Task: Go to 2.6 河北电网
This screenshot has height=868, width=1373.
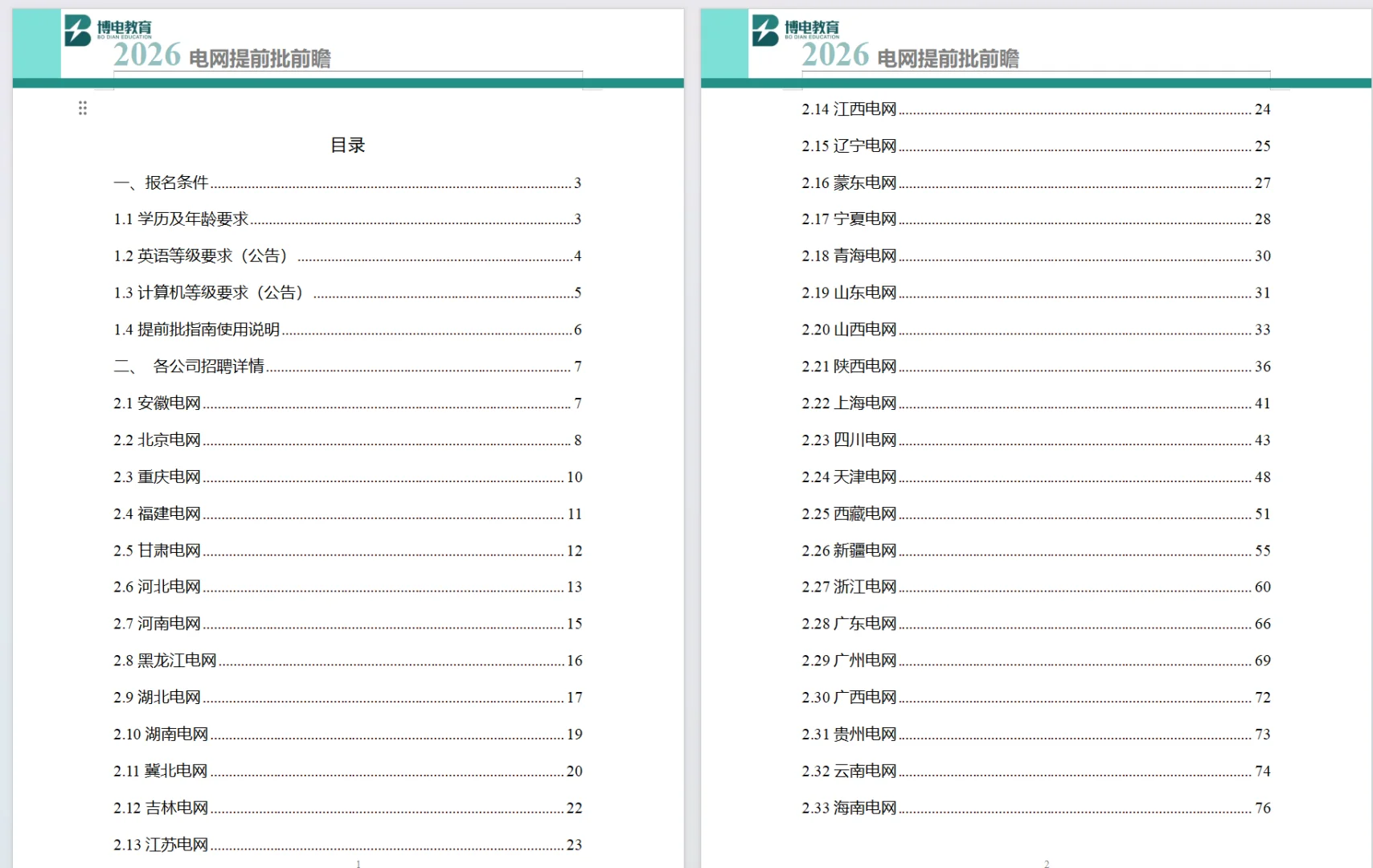Action: click(x=347, y=587)
